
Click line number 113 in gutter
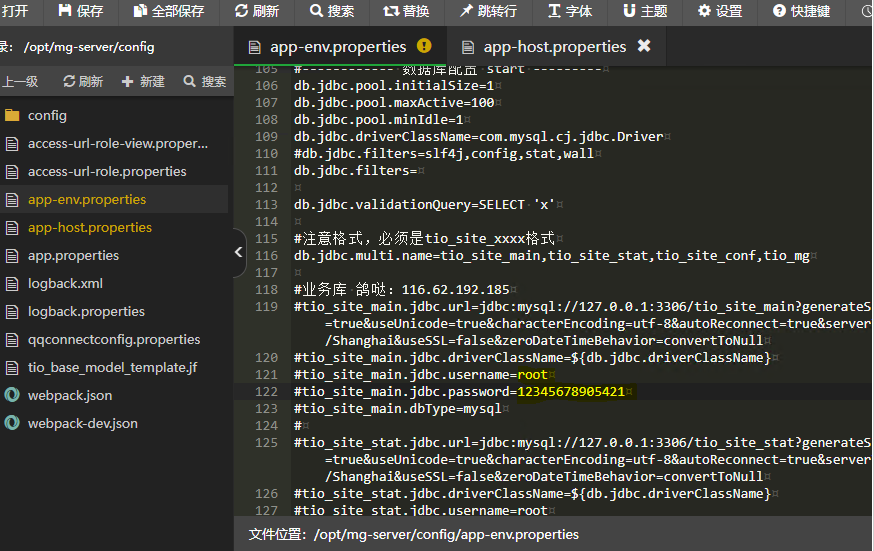(x=266, y=204)
